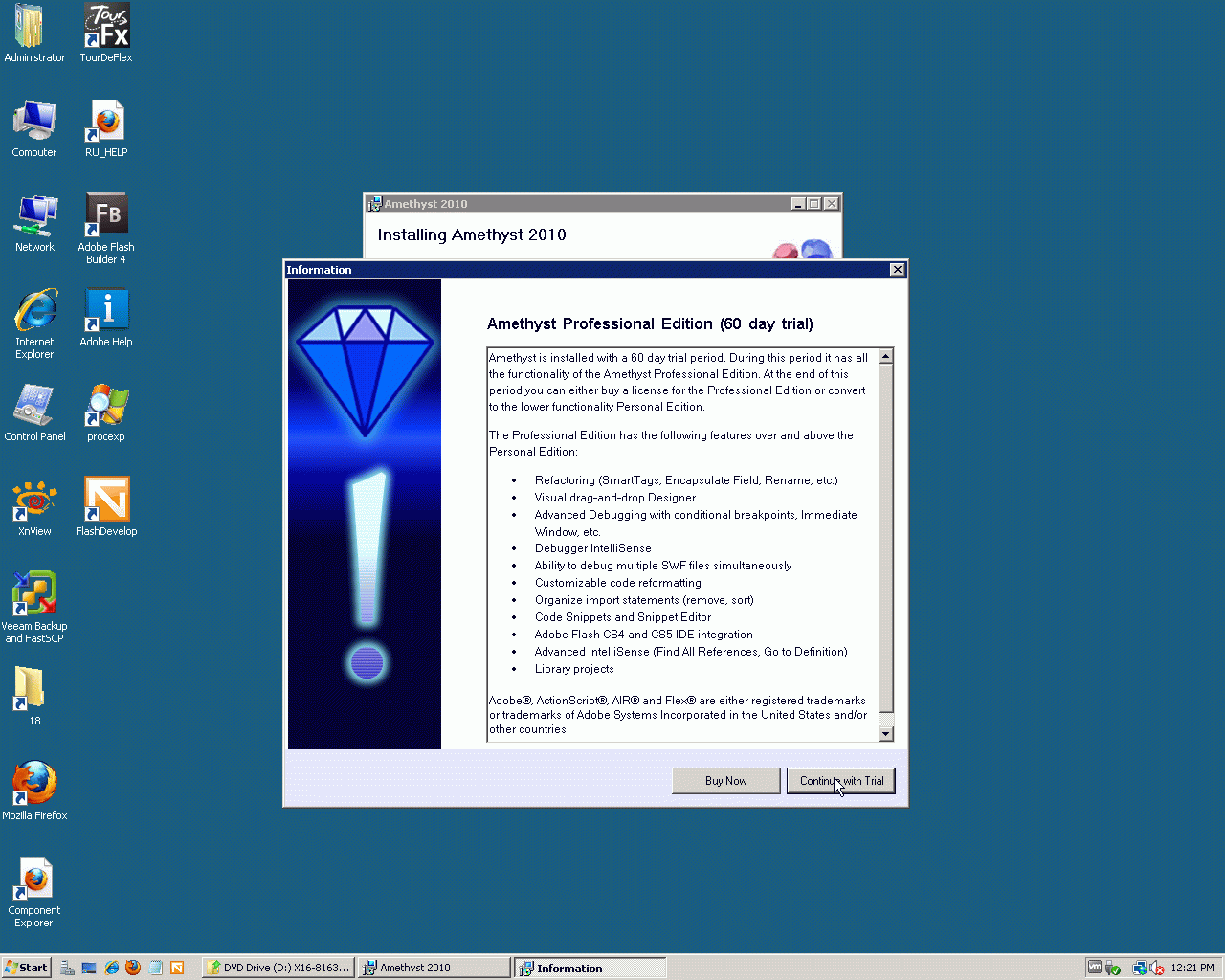This screenshot has height=980, width=1225.
Task: Click the Amethyst 2010 title bar installer icon
Action: (374, 204)
